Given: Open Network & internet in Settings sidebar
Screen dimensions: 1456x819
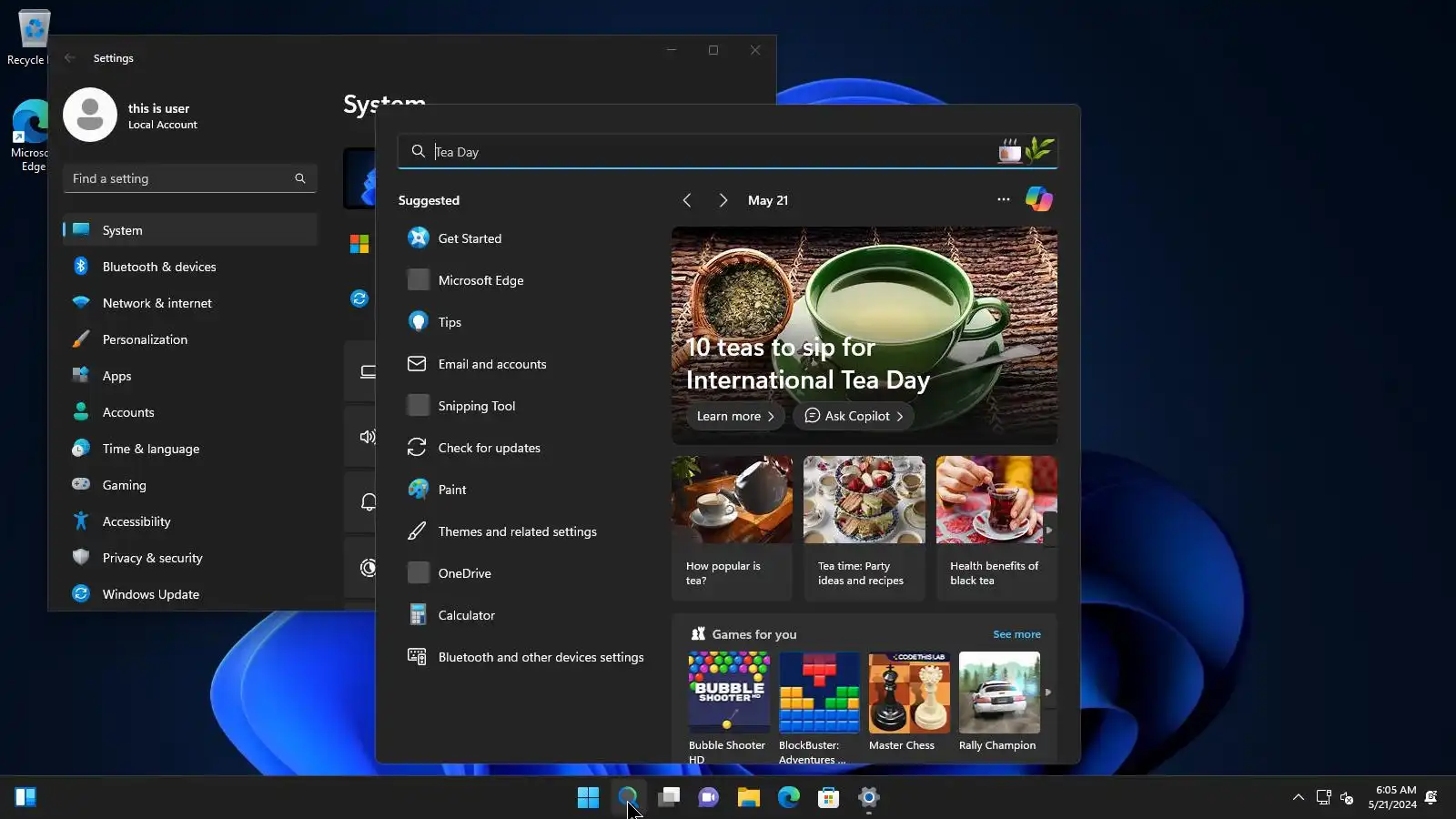Looking at the screenshot, I should (190, 303).
